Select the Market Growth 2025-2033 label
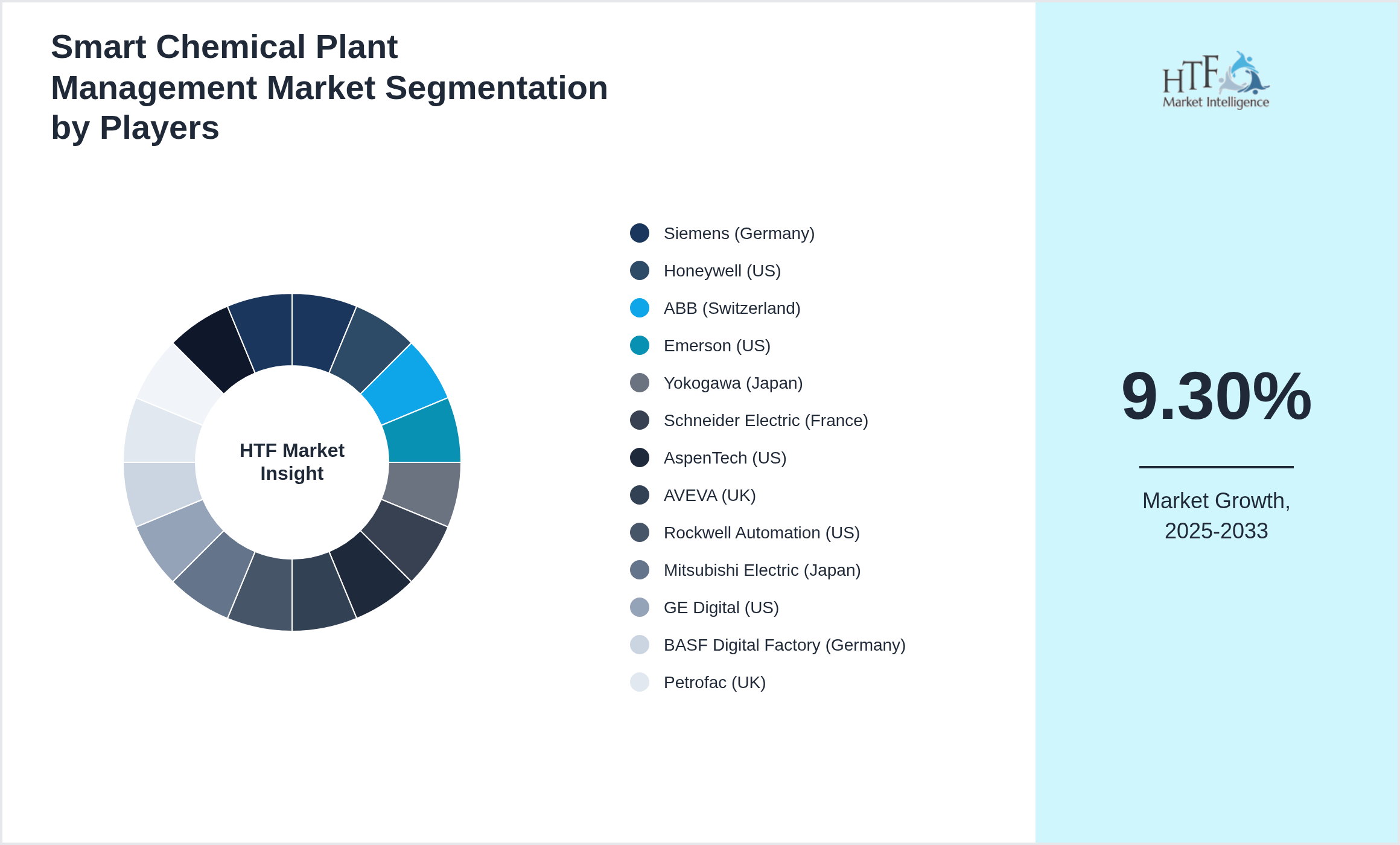The width and height of the screenshot is (1400, 845). pyautogui.click(x=1217, y=516)
